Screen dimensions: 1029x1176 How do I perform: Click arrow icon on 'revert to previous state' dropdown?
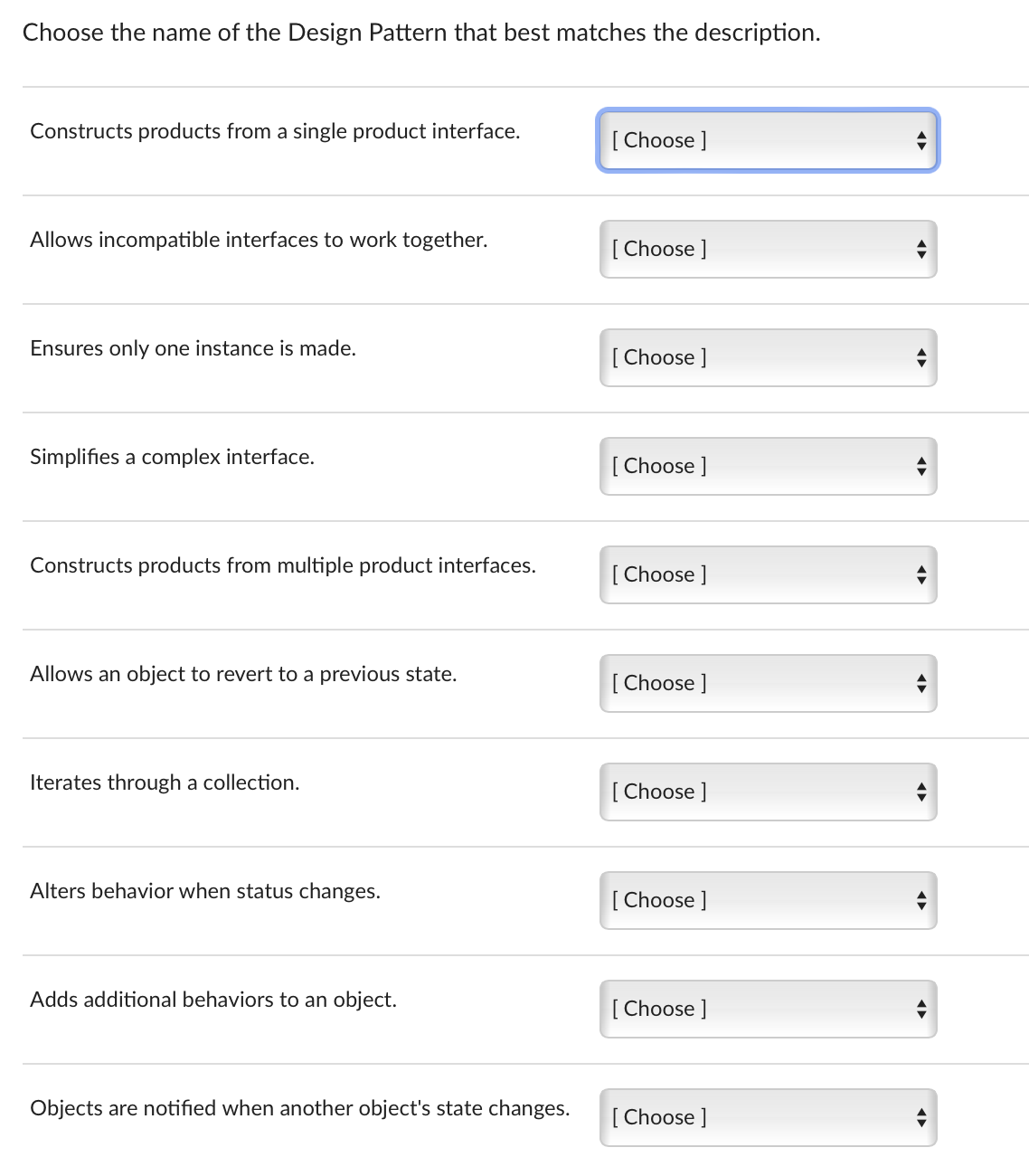[920, 683]
